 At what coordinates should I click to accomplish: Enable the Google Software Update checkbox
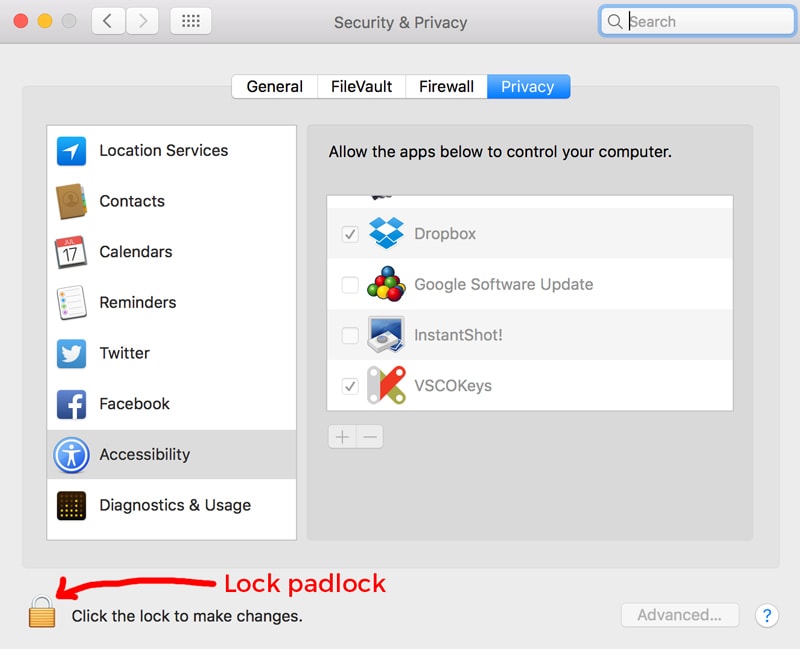point(350,285)
